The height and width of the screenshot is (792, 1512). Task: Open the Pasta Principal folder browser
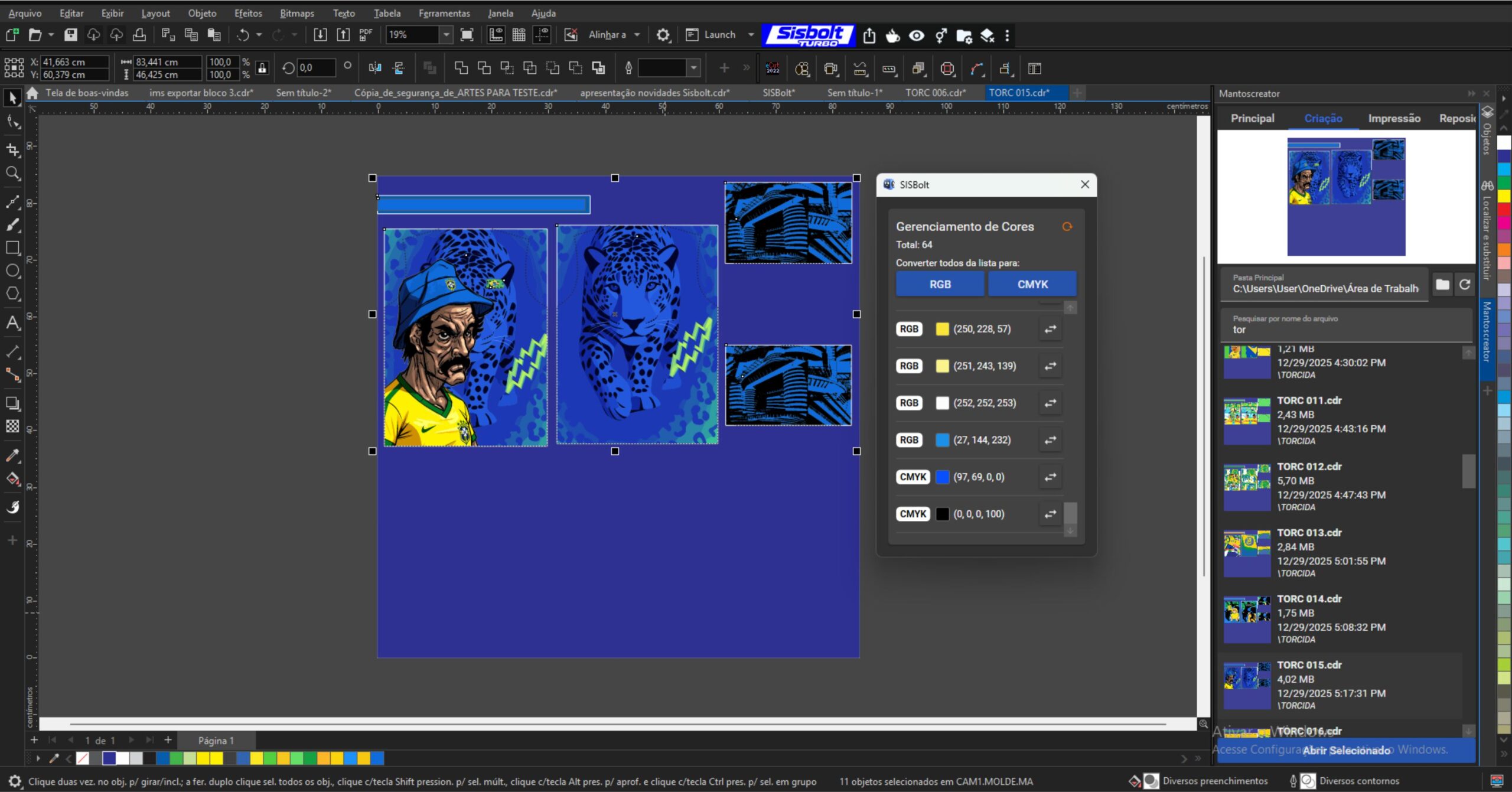click(x=1442, y=285)
